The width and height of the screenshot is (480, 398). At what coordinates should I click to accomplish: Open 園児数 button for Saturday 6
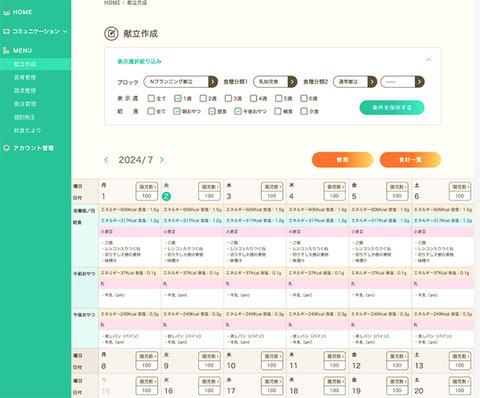point(460,187)
